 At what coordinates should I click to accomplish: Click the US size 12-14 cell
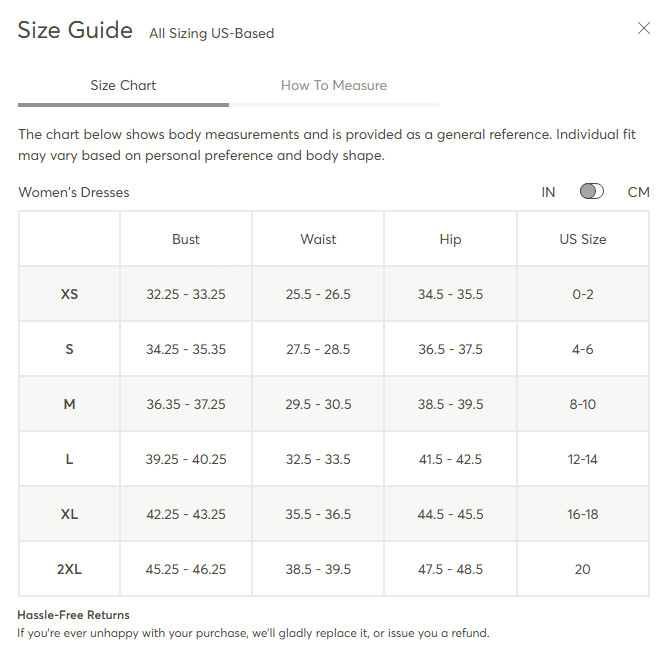(x=583, y=459)
